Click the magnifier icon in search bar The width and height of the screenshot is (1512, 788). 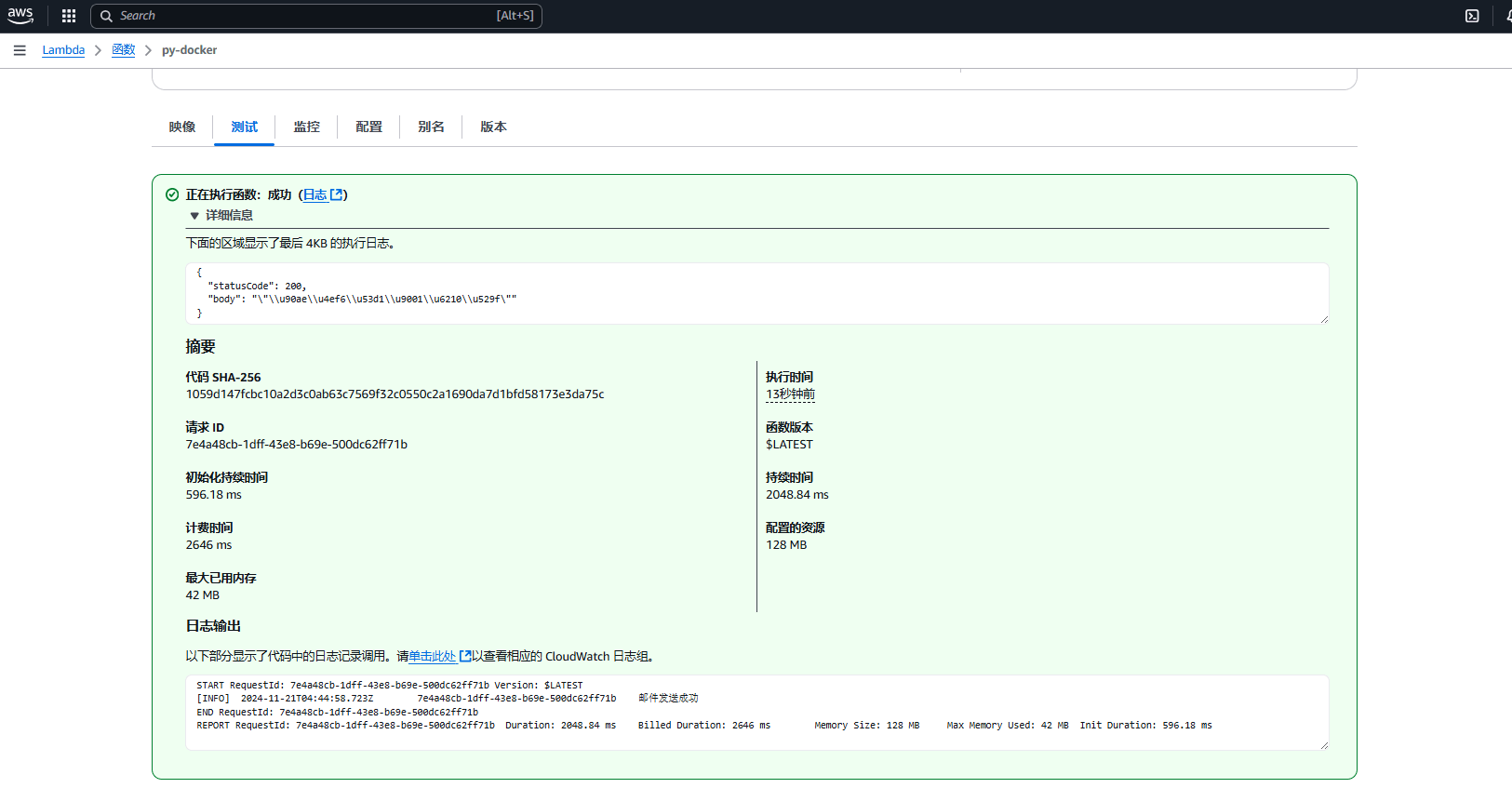click(x=107, y=16)
